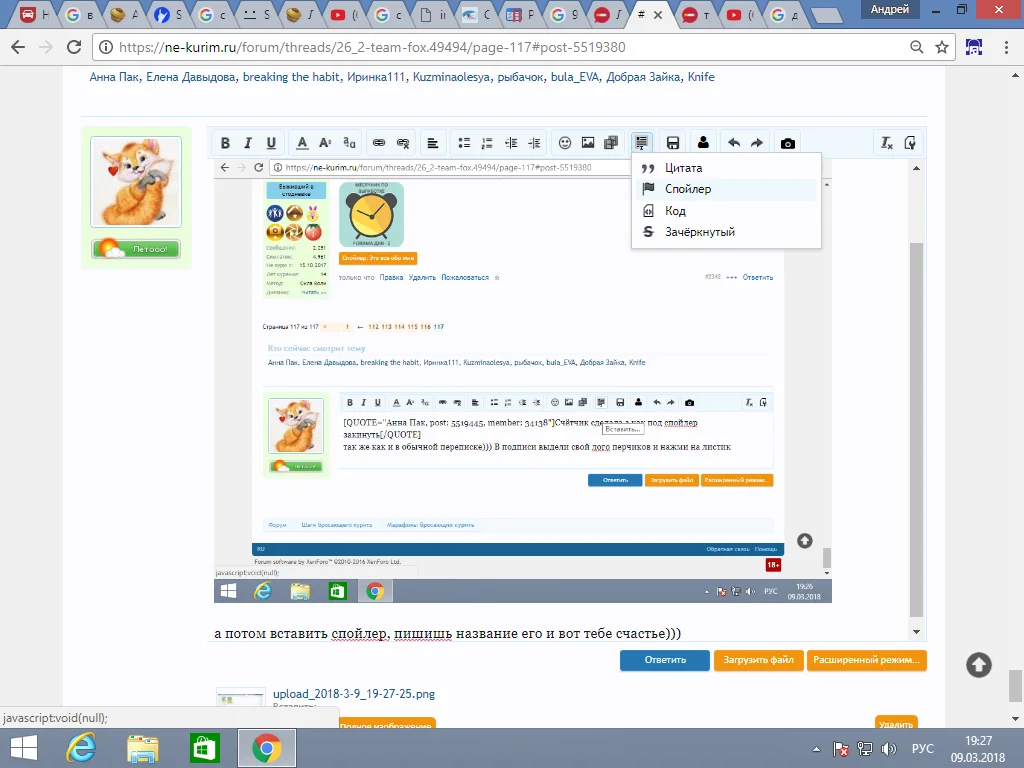Open the drafts save dropdown
Screen dimensions: 1024x768
pyautogui.click(x=673, y=143)
